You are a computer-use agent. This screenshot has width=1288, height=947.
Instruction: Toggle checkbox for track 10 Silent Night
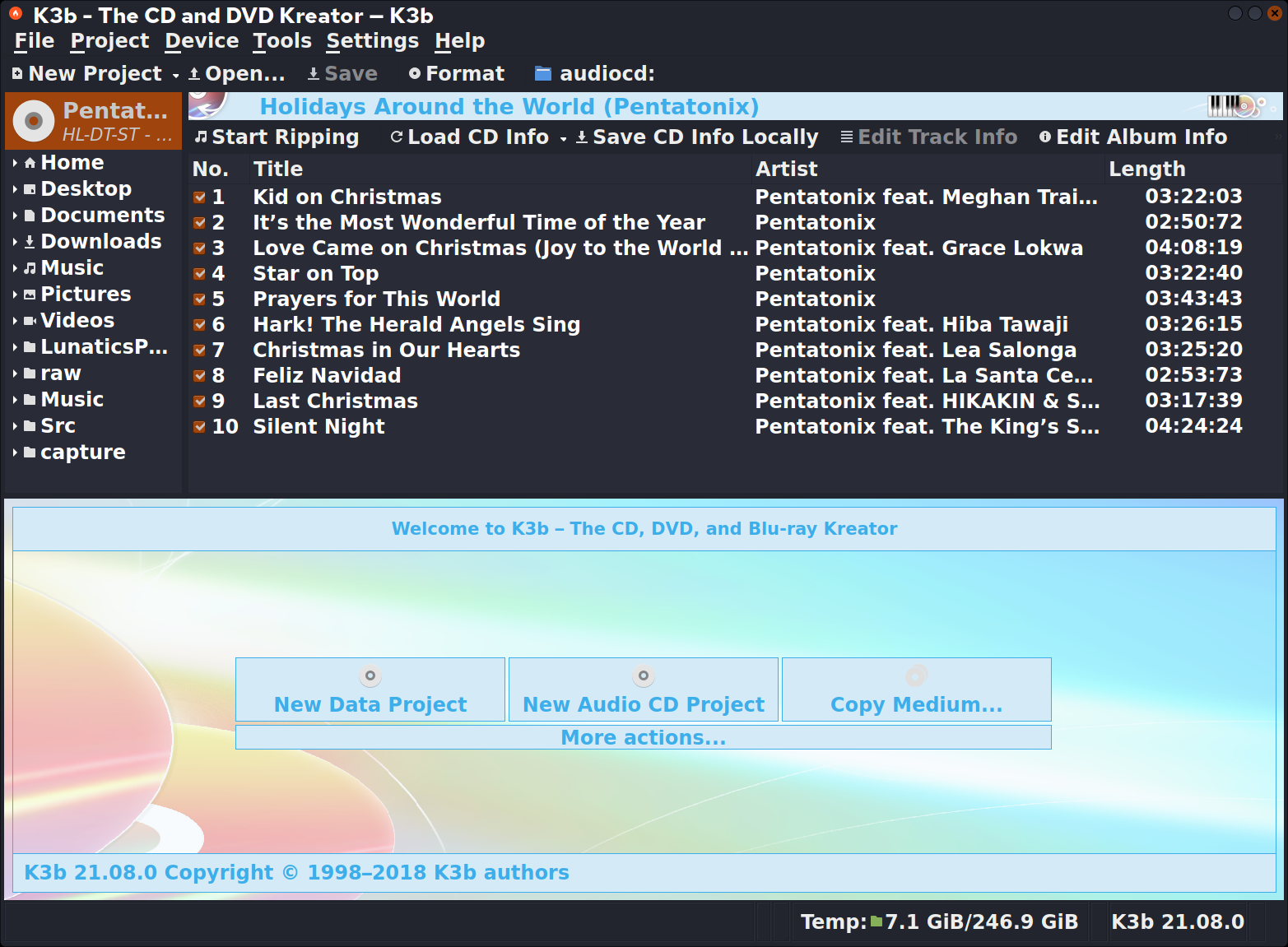click(x=199, y=427)
